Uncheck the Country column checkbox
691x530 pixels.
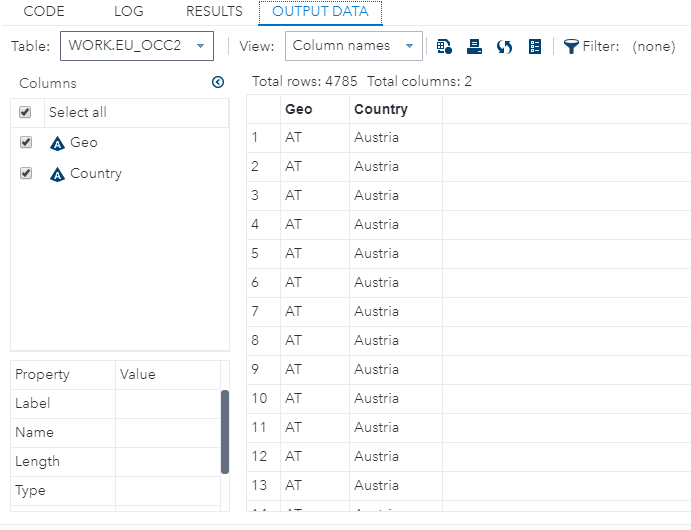point(26,174)
